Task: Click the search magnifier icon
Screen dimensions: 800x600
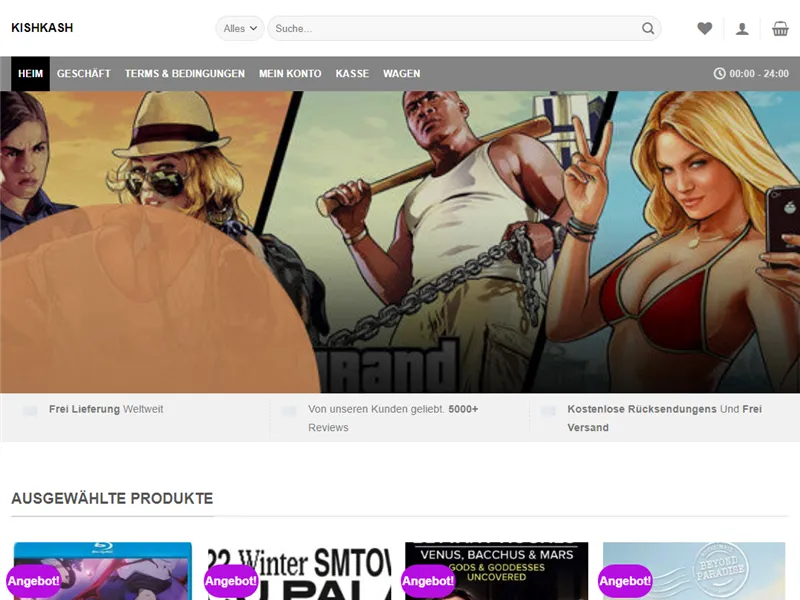Action: [x=648, y=29]
